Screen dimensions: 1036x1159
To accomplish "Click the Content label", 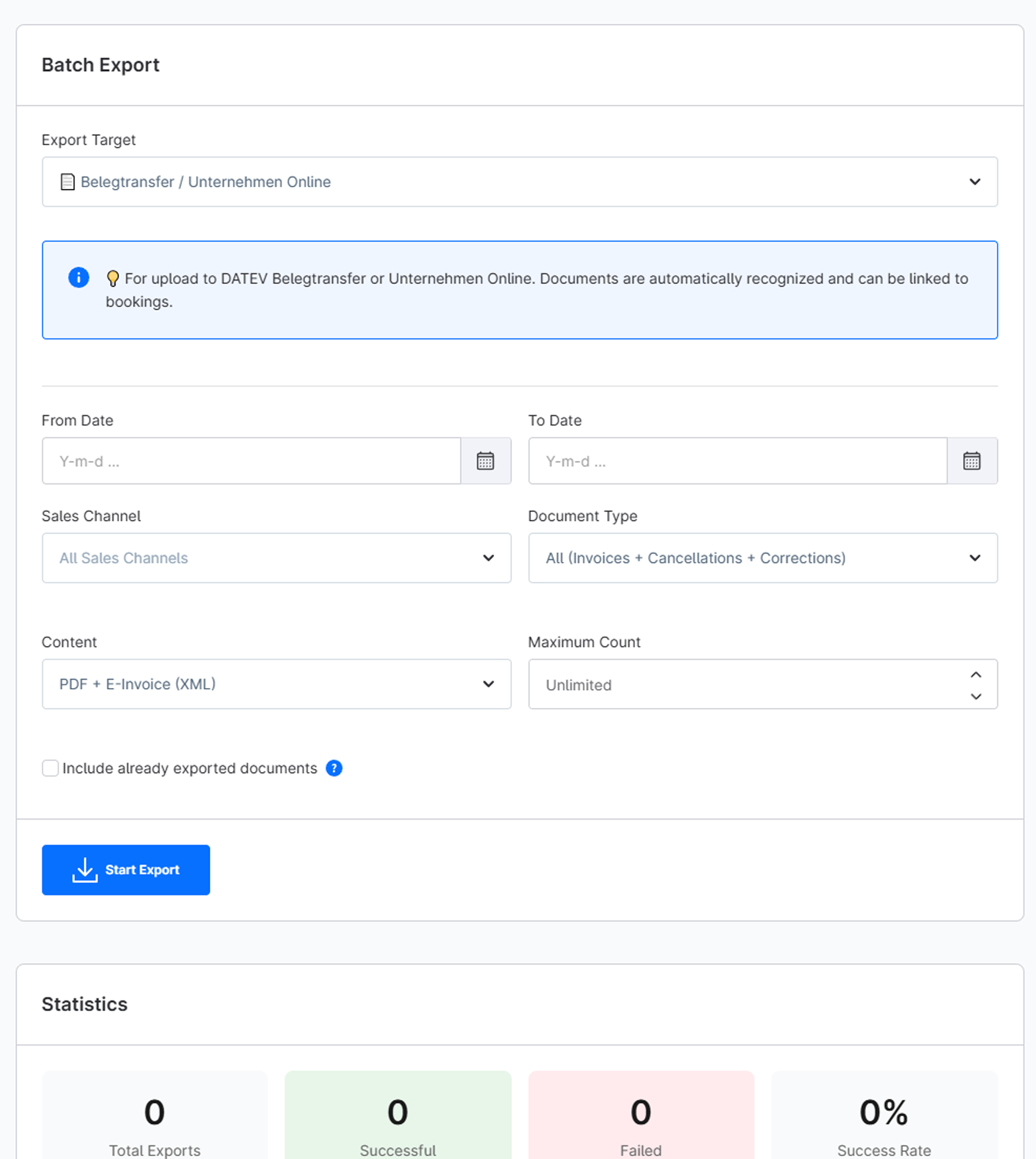I will (x=70, y=642).
